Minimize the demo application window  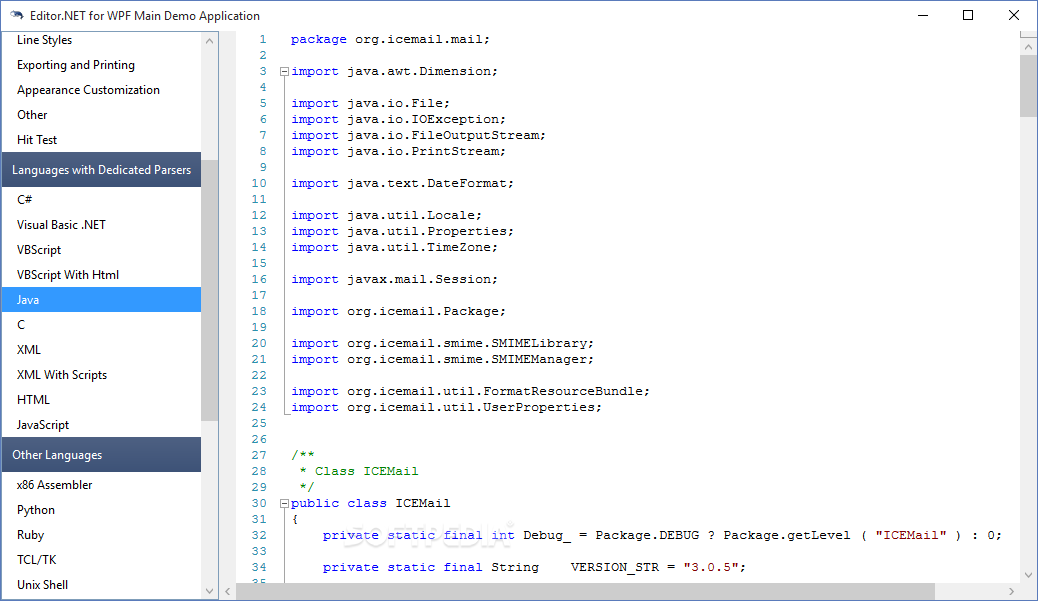pos(923,15)
